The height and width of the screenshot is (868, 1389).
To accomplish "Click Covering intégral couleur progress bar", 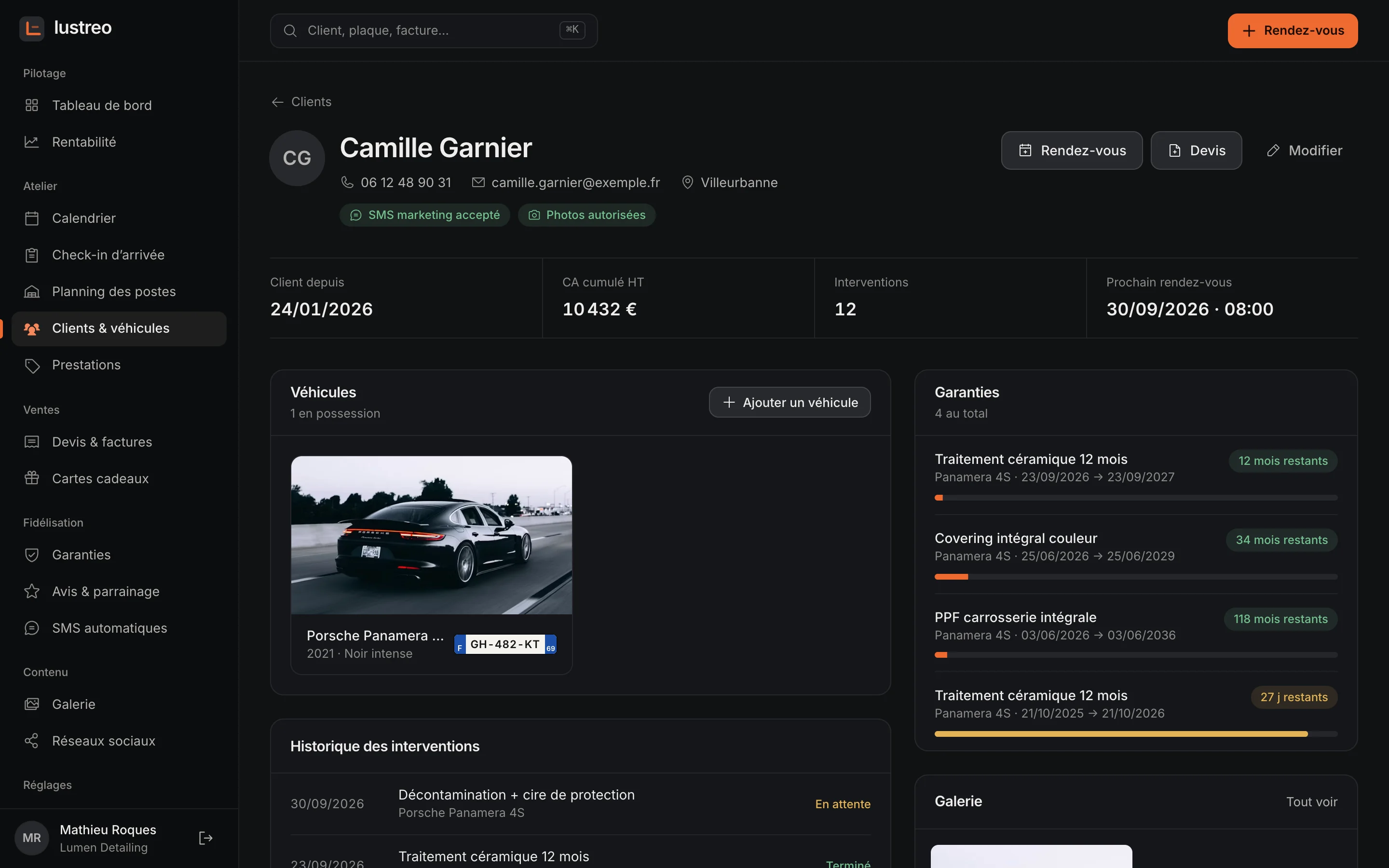I will (x=1135, y=577).
